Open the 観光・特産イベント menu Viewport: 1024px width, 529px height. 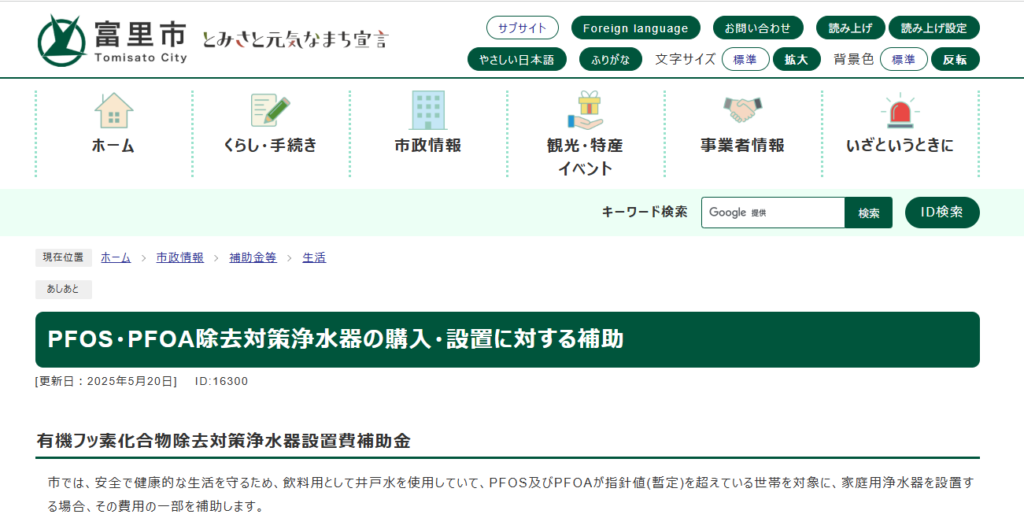(586, 157)
